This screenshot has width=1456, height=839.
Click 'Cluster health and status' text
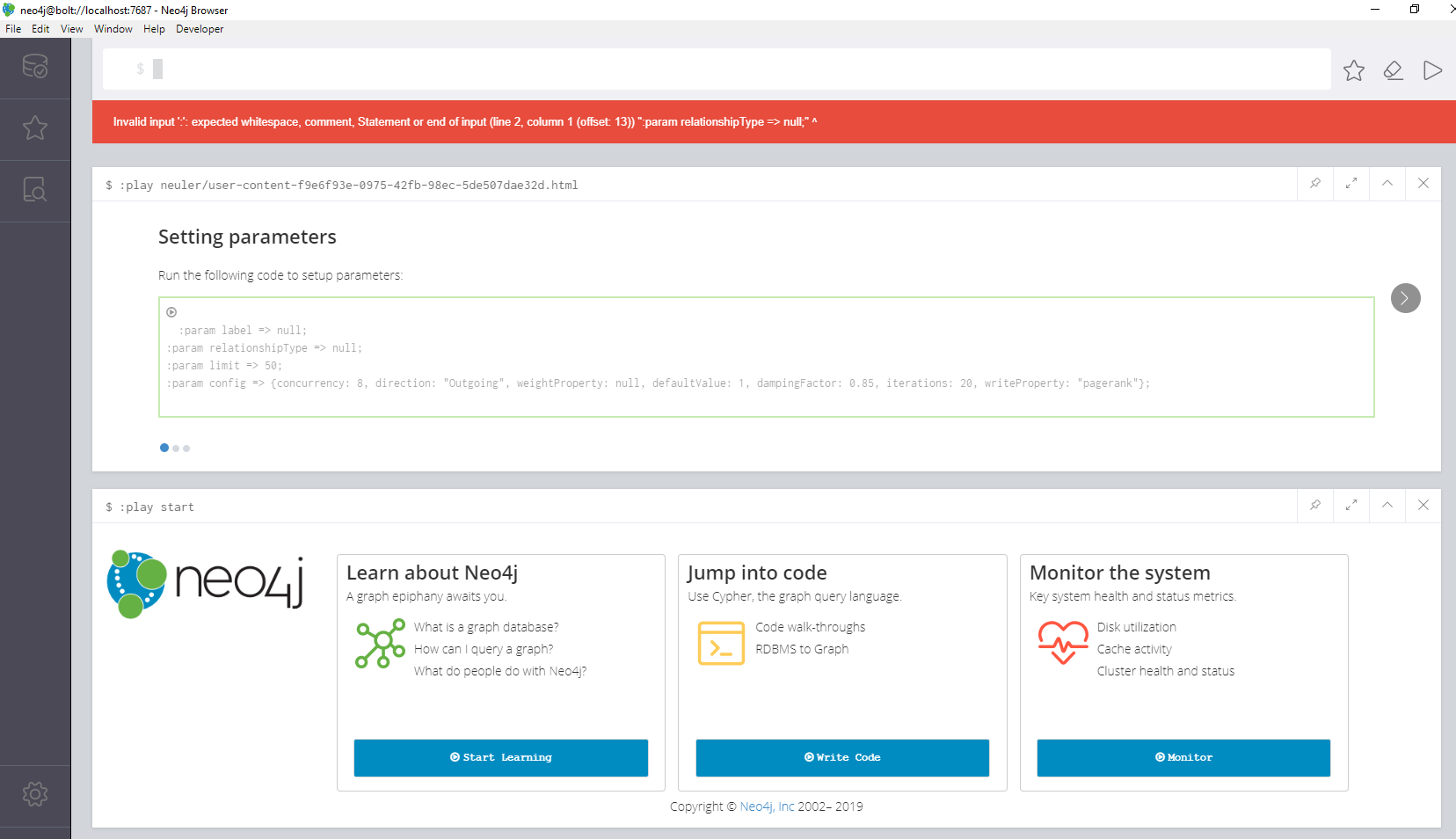click(x=1166, y=671)
